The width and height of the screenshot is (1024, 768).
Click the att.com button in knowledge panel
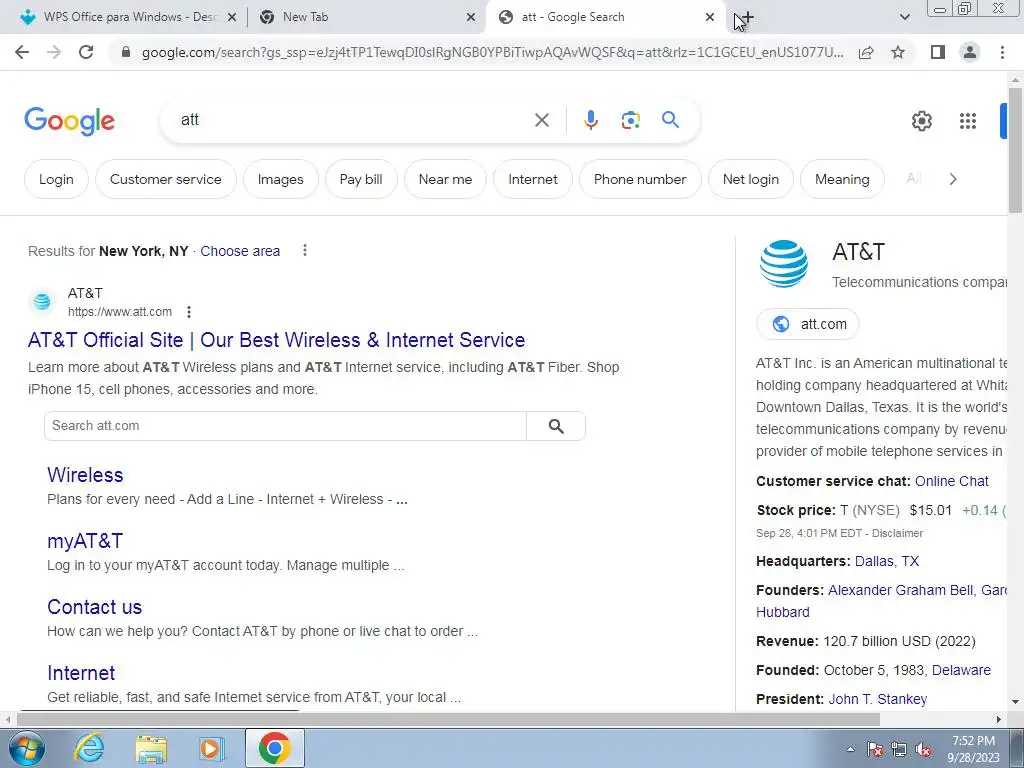(x=808, y=324)
